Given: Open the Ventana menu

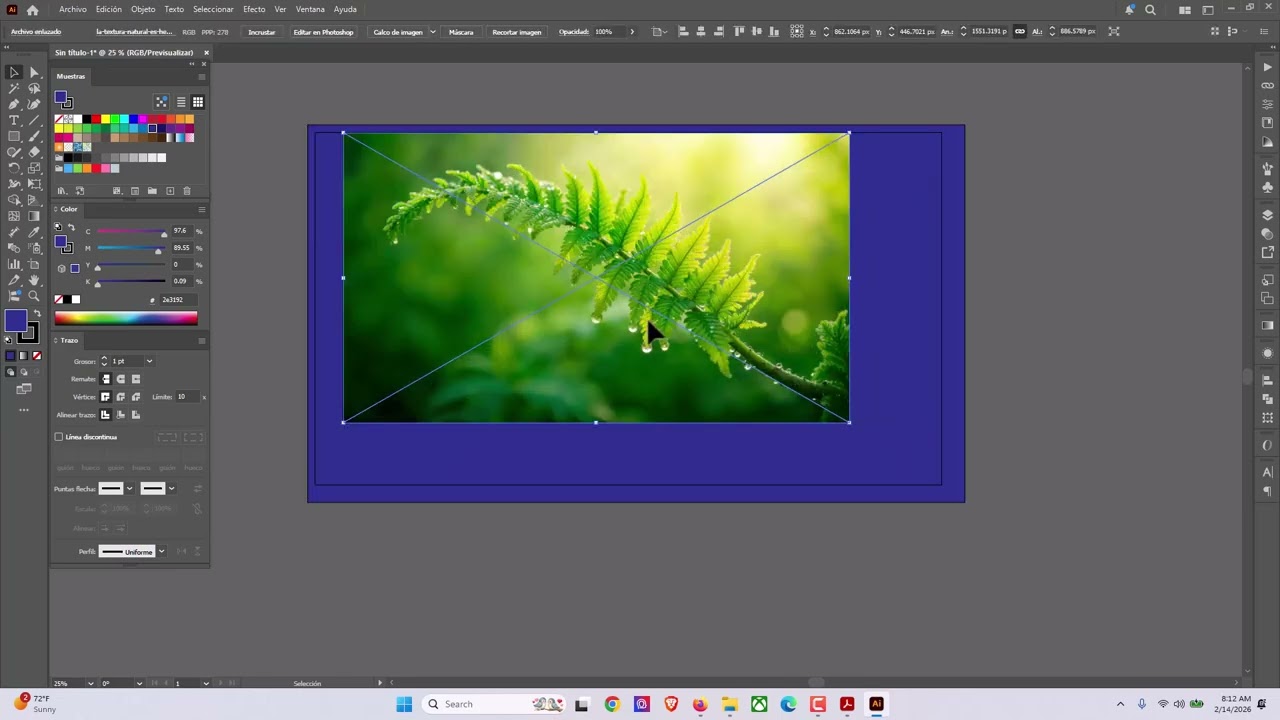Looking at the screenshot, I should click(310, 9).
